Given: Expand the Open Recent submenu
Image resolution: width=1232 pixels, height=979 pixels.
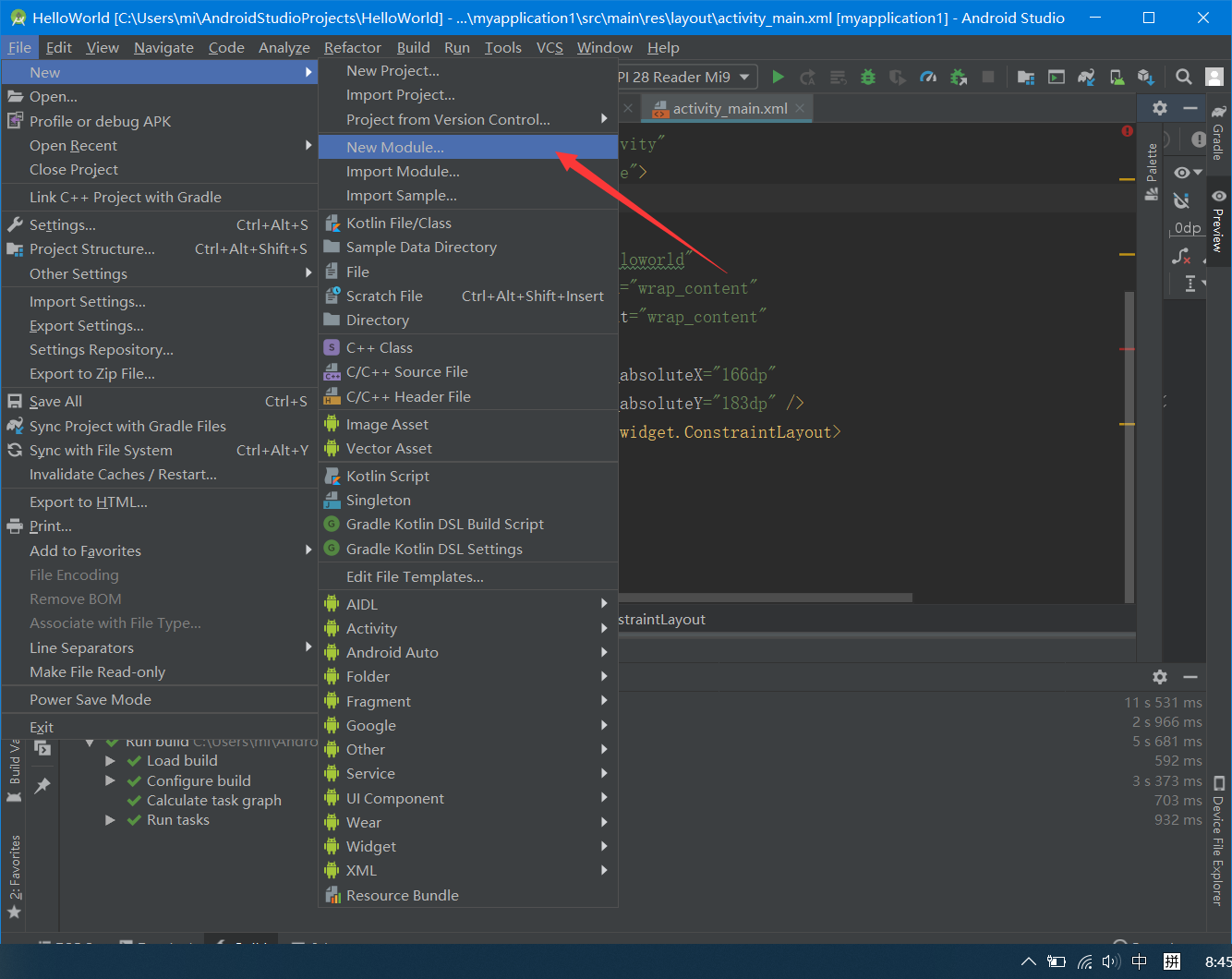Looking at the screenshot, I should click(x=160, y=145).
